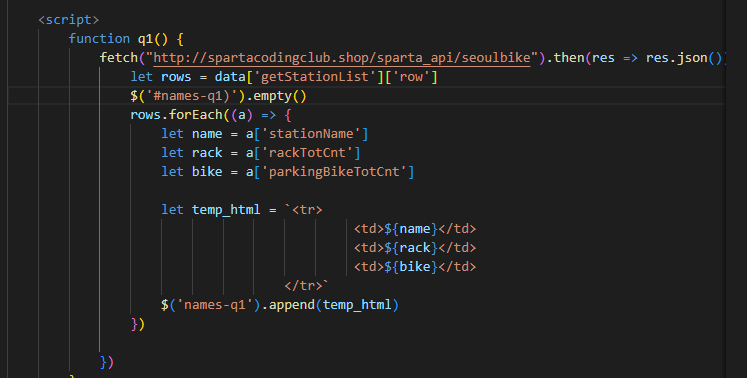Click temp_html in the 'let temp_html' declaration

pyautogui.click(x=226, y=210)
